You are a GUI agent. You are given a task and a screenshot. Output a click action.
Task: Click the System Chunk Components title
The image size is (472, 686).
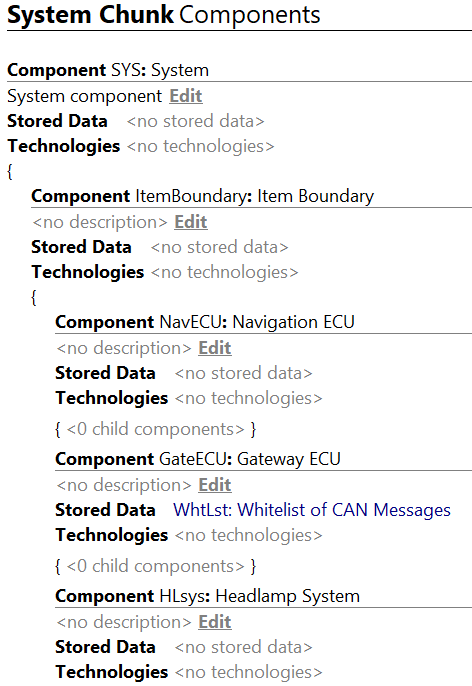[x=164, y=15]
